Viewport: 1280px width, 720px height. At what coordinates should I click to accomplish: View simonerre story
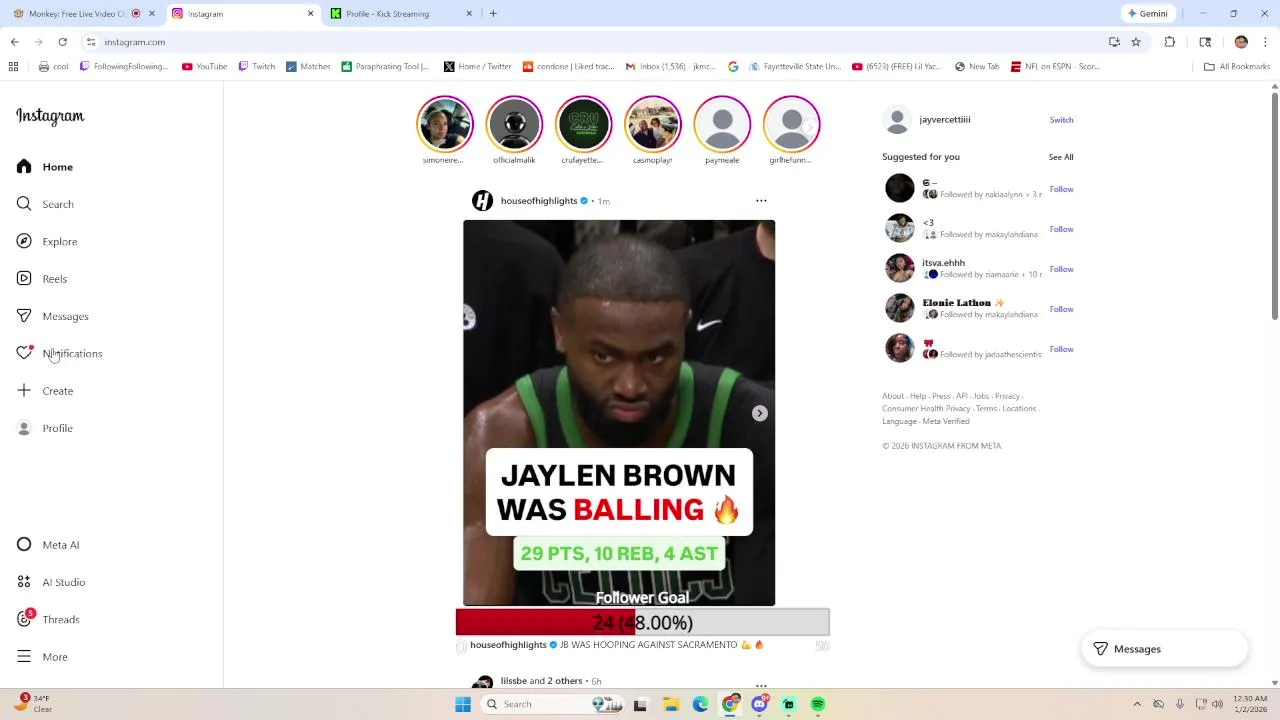(444, 124)
